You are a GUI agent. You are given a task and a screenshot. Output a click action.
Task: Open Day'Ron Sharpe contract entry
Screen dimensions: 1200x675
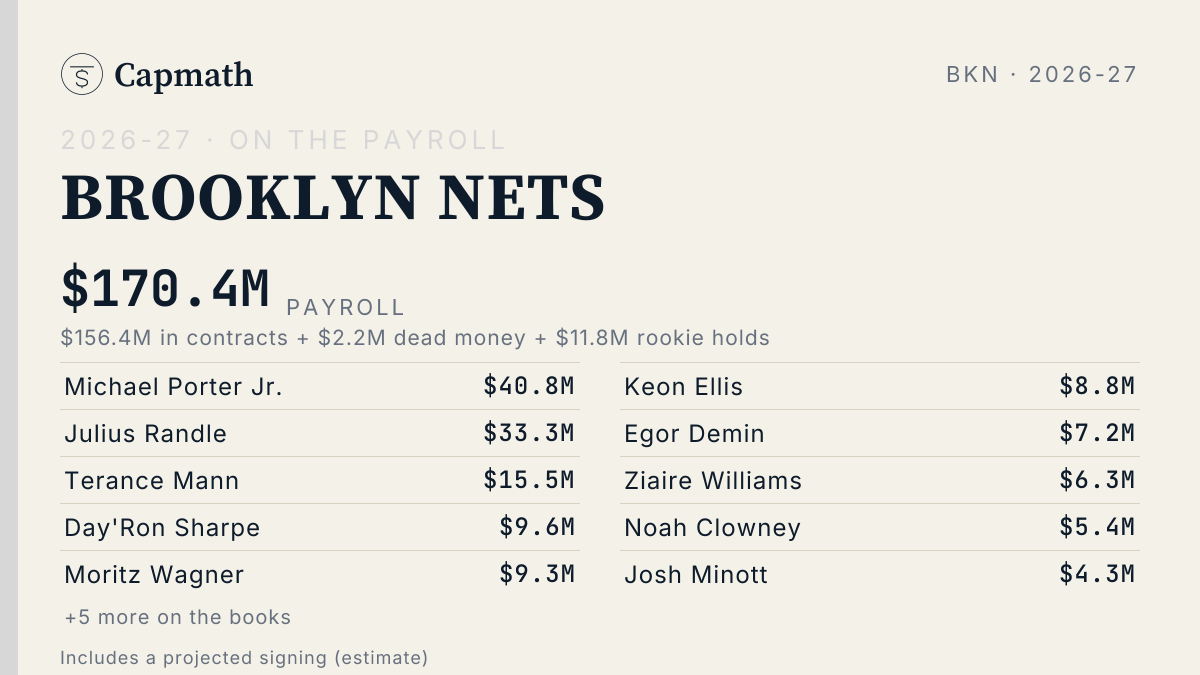[x=320, y=528]
